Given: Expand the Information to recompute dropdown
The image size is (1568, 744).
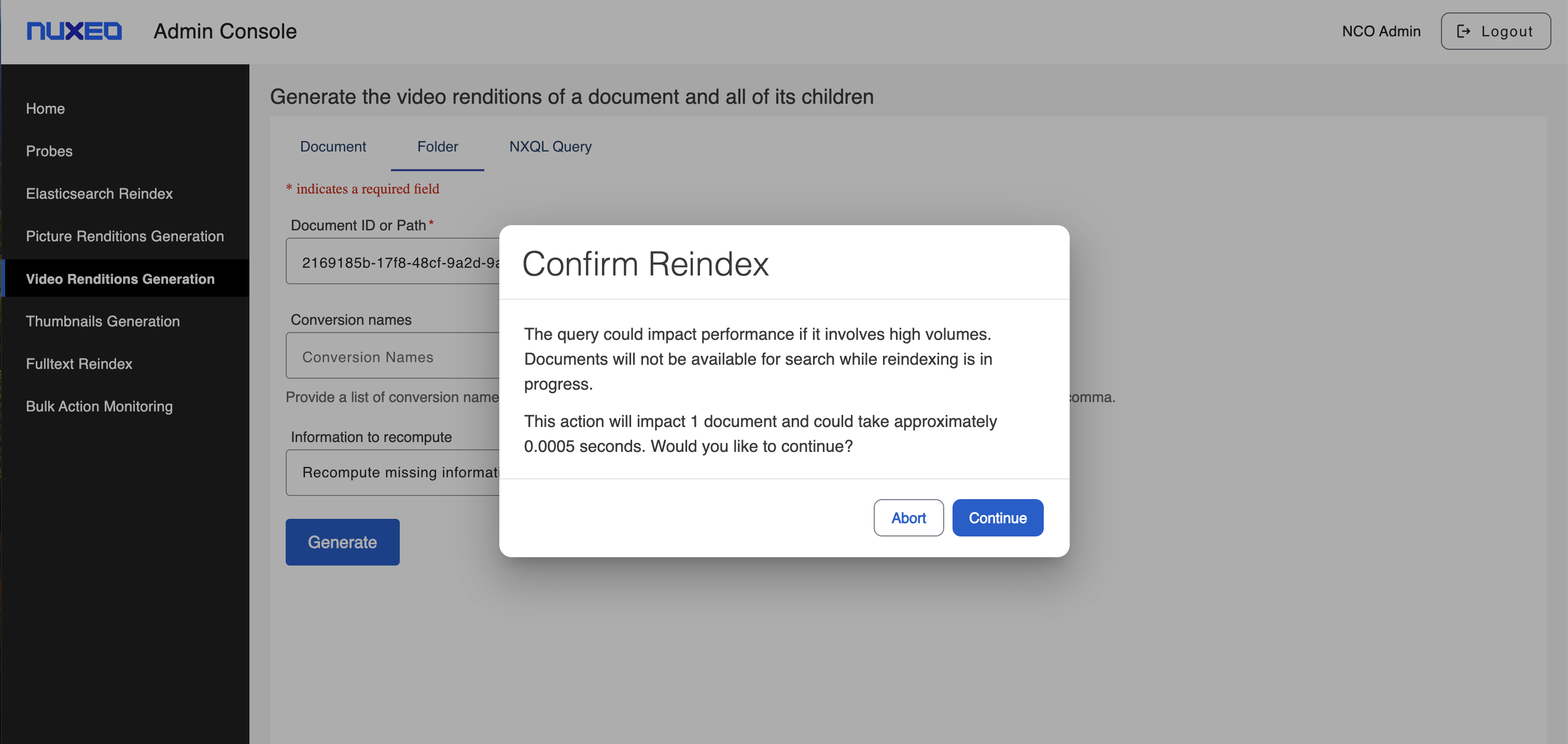Looking at the screenshot, I should [x=393, y=473].
